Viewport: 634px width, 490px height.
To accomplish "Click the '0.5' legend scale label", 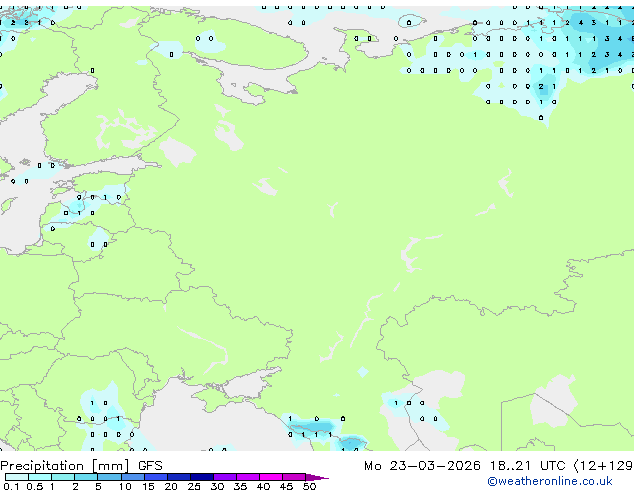I will pos(34,486).
